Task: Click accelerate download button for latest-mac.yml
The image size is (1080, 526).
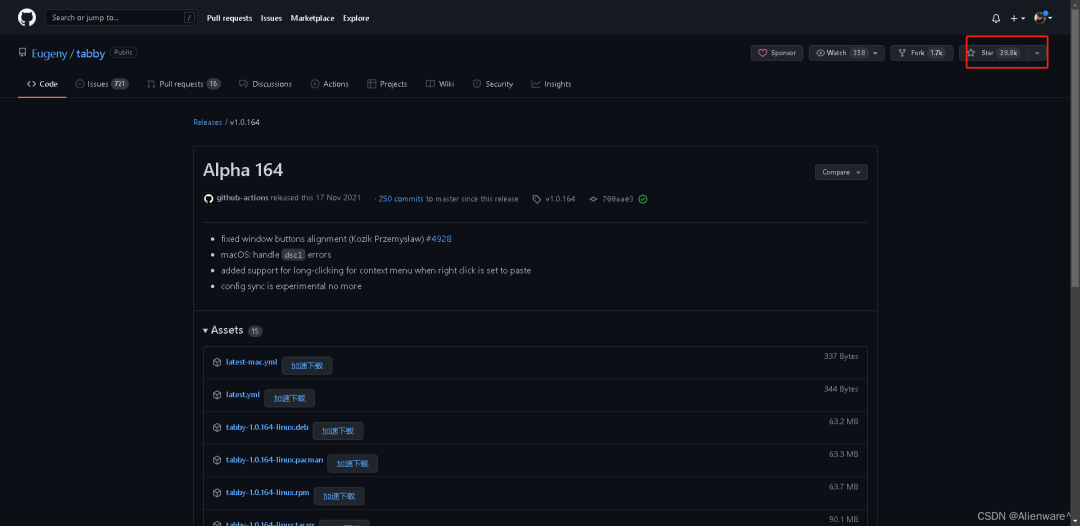Action: [307, 366]
